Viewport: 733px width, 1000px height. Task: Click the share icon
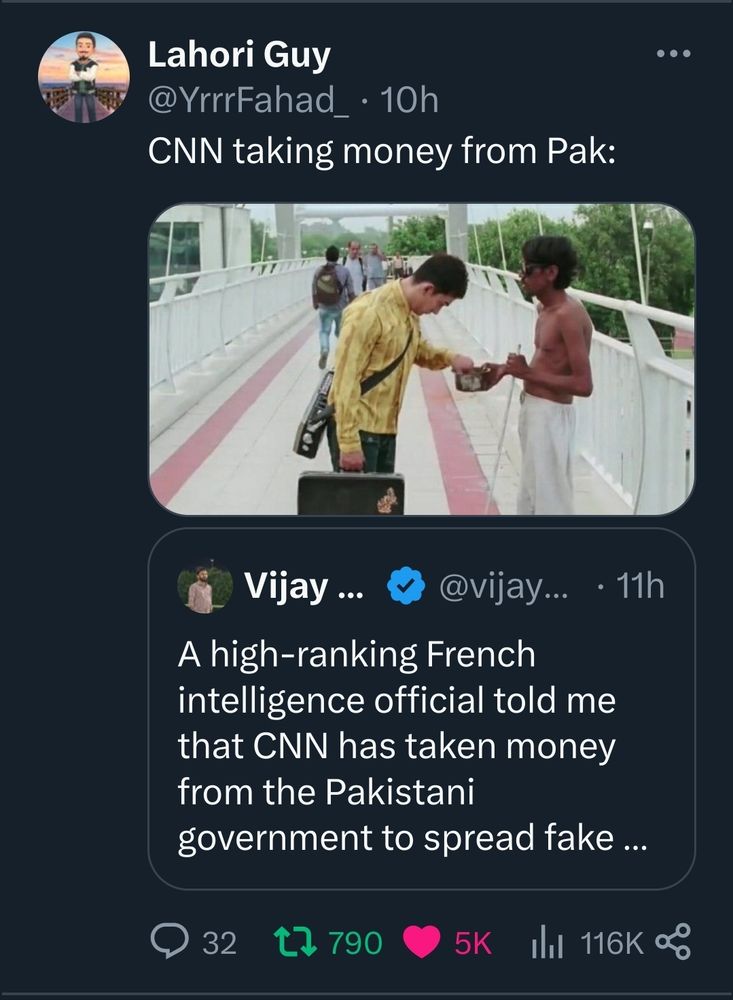pyautogui.click(x=673, y=941)
